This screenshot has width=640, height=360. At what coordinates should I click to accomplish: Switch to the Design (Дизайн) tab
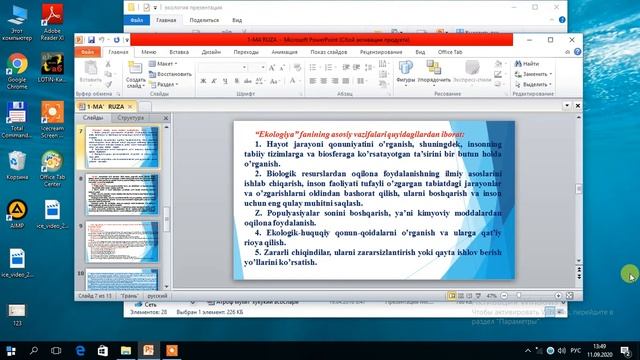211,52
